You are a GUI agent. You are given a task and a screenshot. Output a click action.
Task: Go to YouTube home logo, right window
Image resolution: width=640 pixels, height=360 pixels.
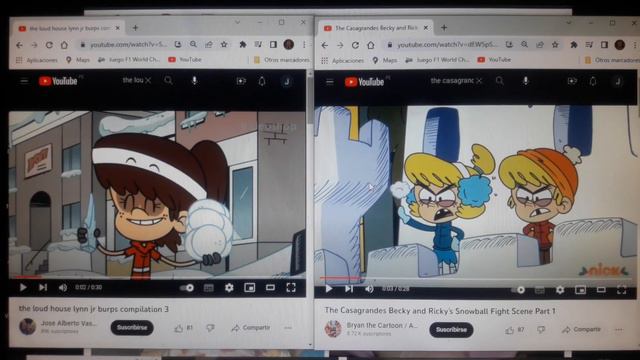(x=364, y=82)
